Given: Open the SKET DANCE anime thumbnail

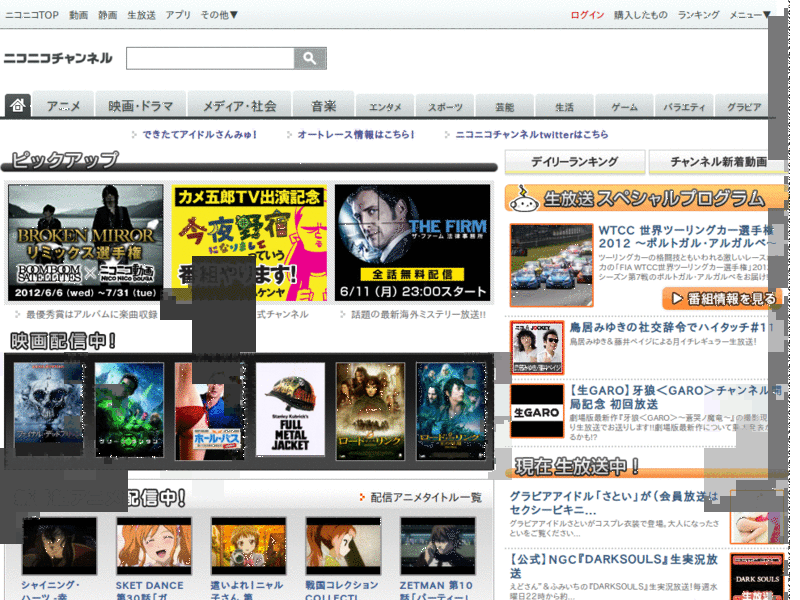Looking at the screenshot, I should [154, 546].
